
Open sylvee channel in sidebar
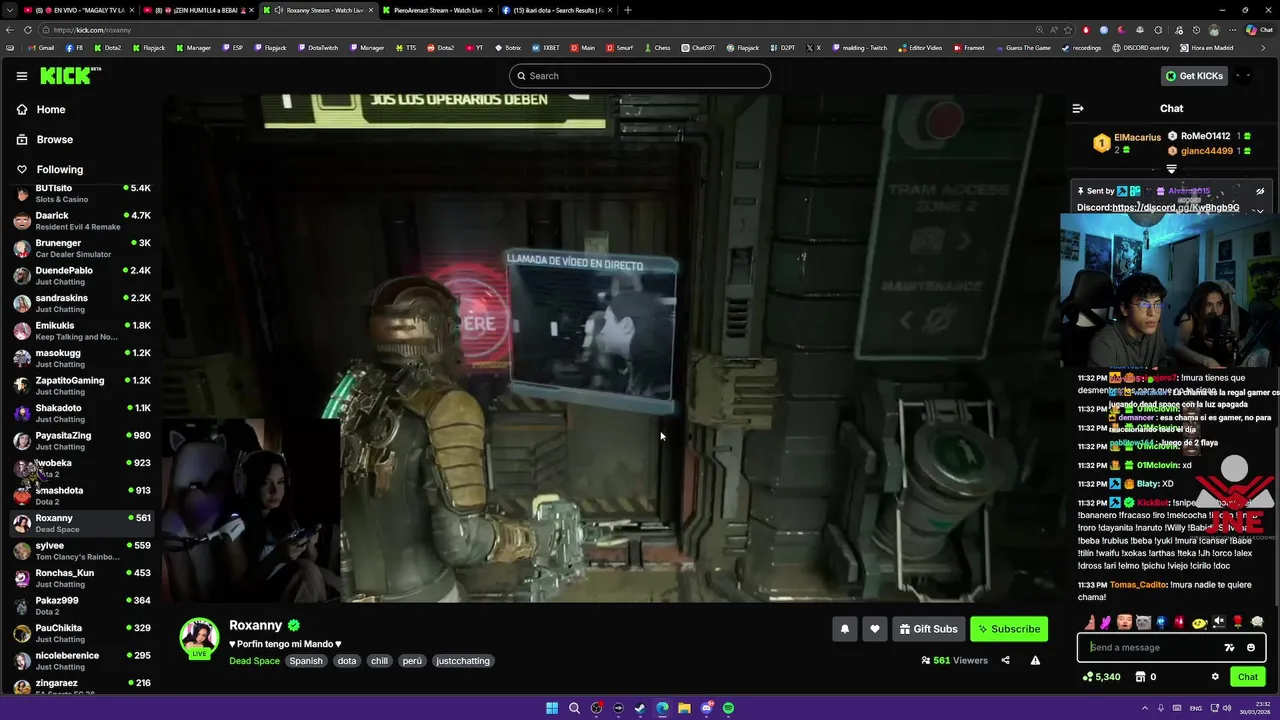point(82,551)
